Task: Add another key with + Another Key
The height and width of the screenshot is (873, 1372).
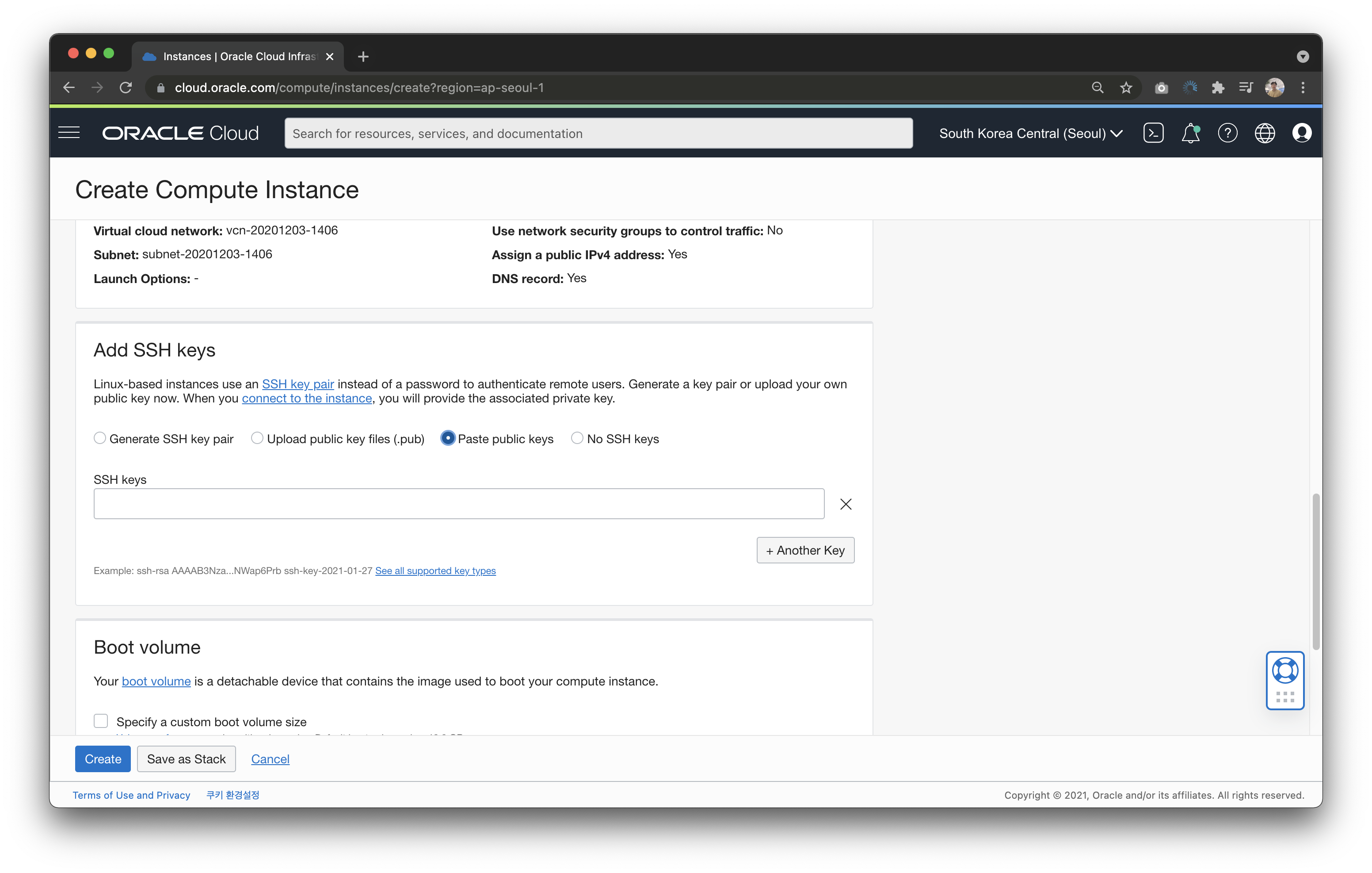Action: click(805, 550)
